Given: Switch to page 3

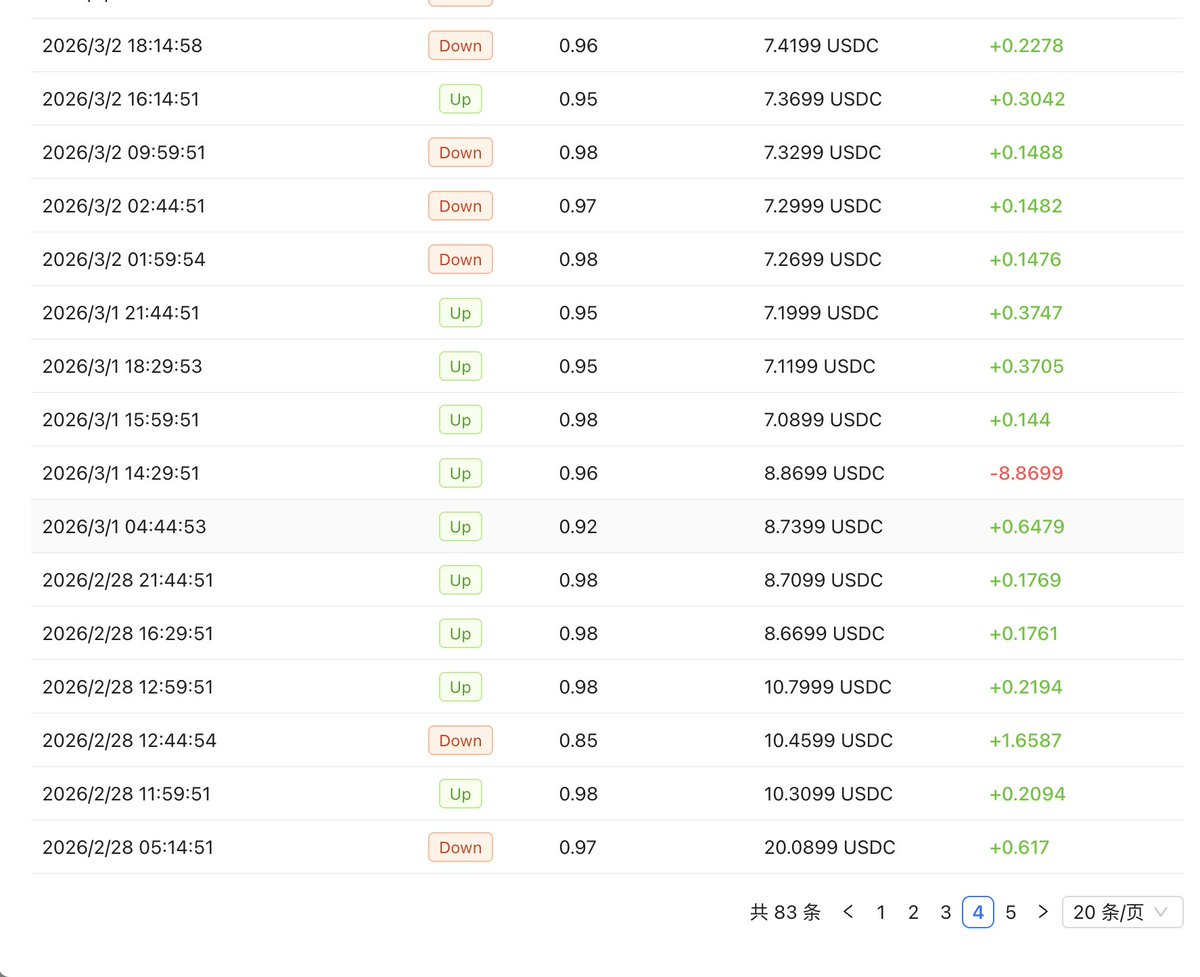Looking at the screenshot, I should (x=946, y=912).
